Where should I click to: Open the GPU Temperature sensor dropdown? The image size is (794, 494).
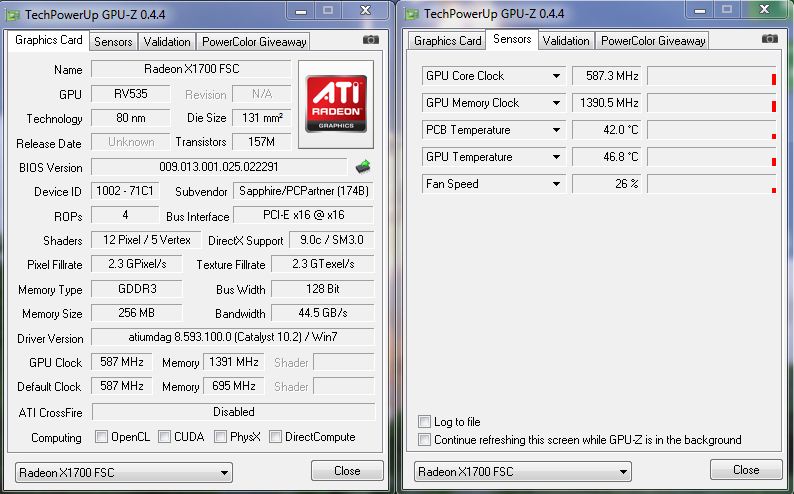[556, 157]
